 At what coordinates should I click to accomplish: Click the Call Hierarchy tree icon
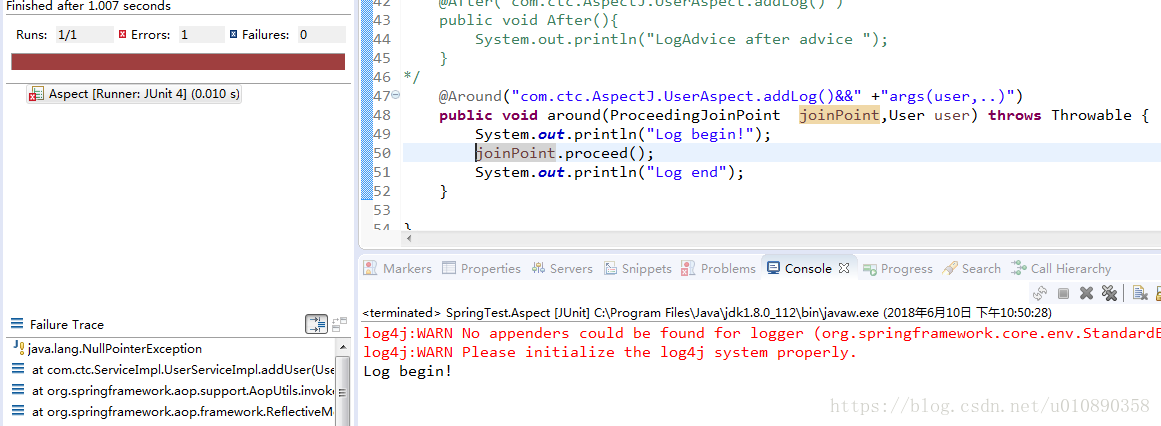pyautogui.click(x=1020, y=268)
